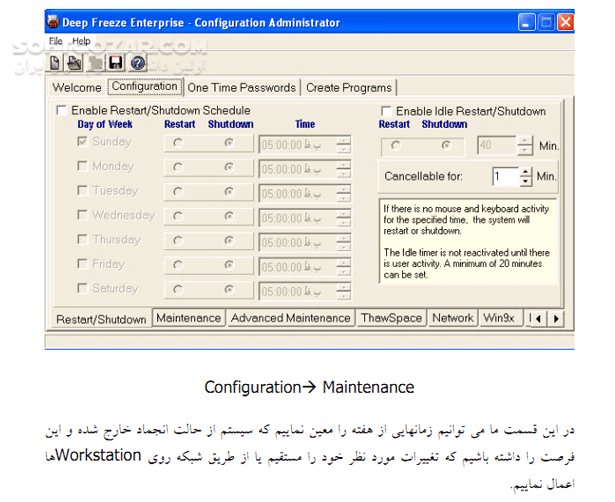The width and height of the screenshot is (615, 502).
Task: Click the New configuration toolbar icon
Action: click(57, 63)
